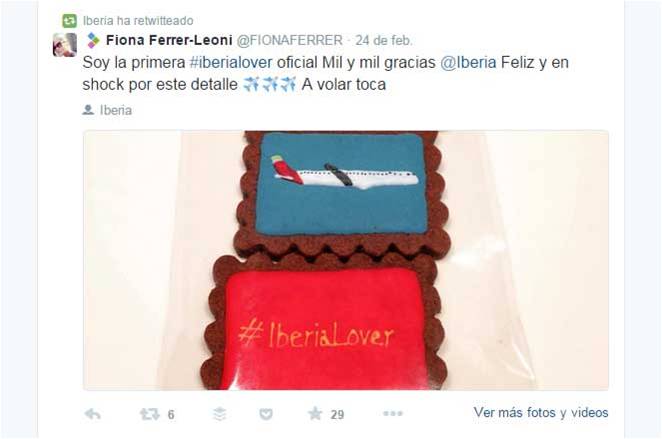Open the Fiona Ferrer-Leoni profile name link
Viewport: 662px width, 439px height.
pos(169,40)
